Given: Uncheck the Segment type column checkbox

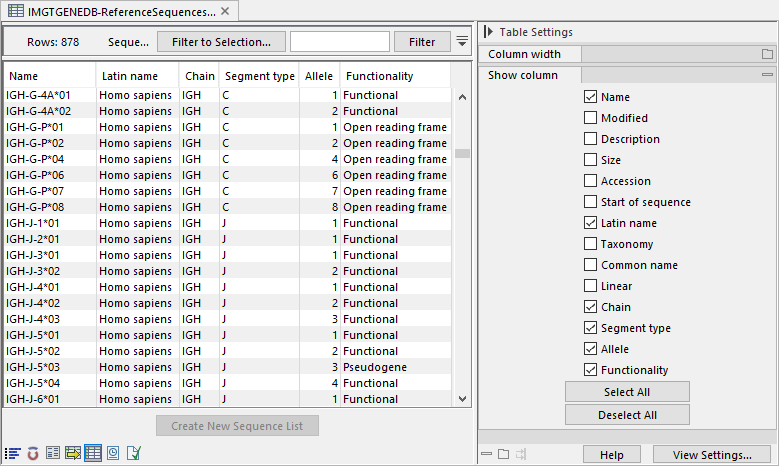Looking at the screenshot, I should click(x=590, y=328).
